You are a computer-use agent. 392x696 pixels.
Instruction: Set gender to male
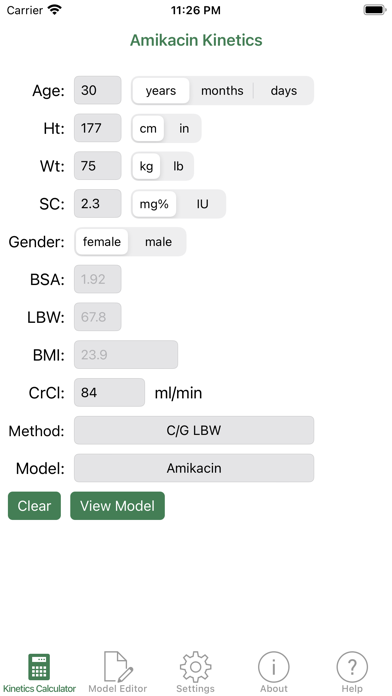click(x=158, y=242)
